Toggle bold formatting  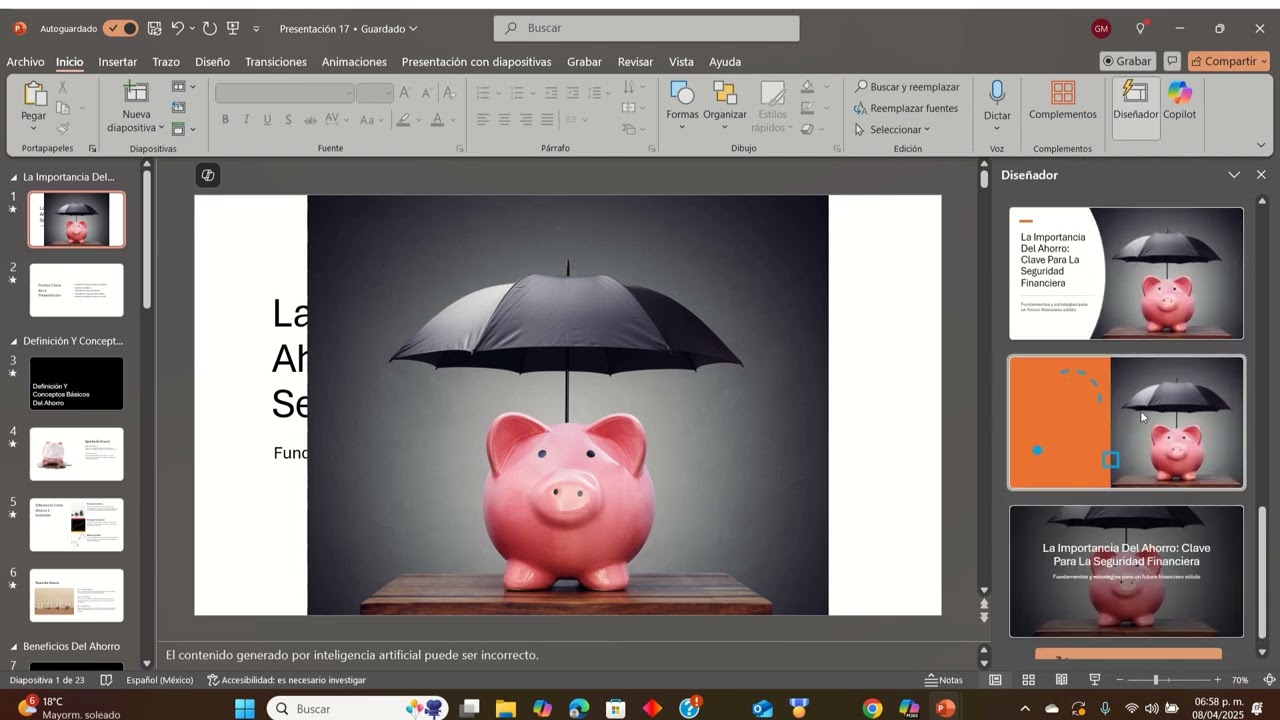(225, 120)
